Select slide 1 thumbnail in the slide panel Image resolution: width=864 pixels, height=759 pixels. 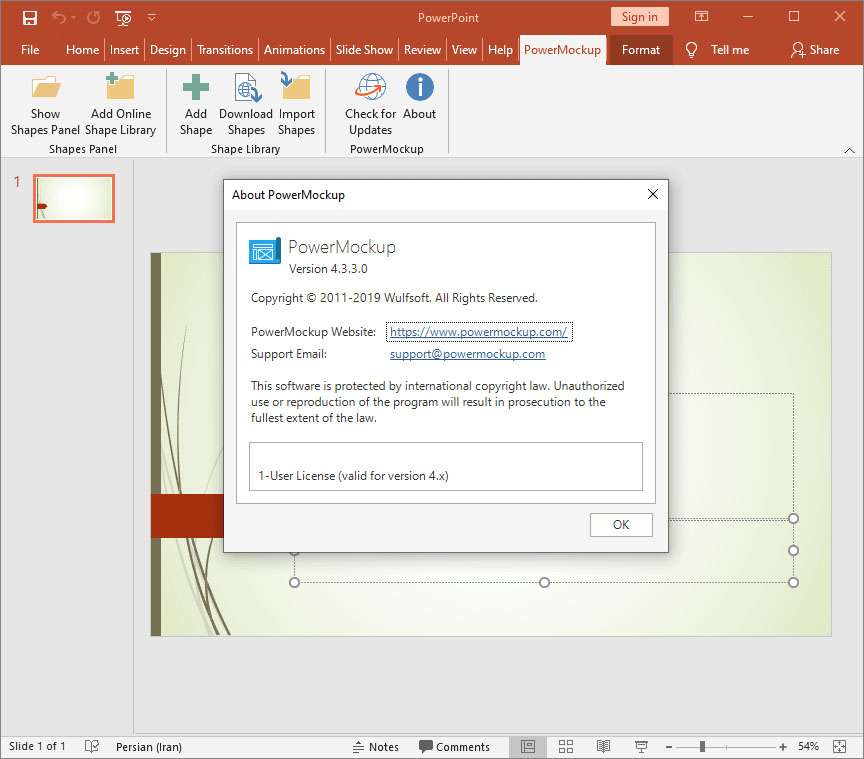[x=74, y=198]
